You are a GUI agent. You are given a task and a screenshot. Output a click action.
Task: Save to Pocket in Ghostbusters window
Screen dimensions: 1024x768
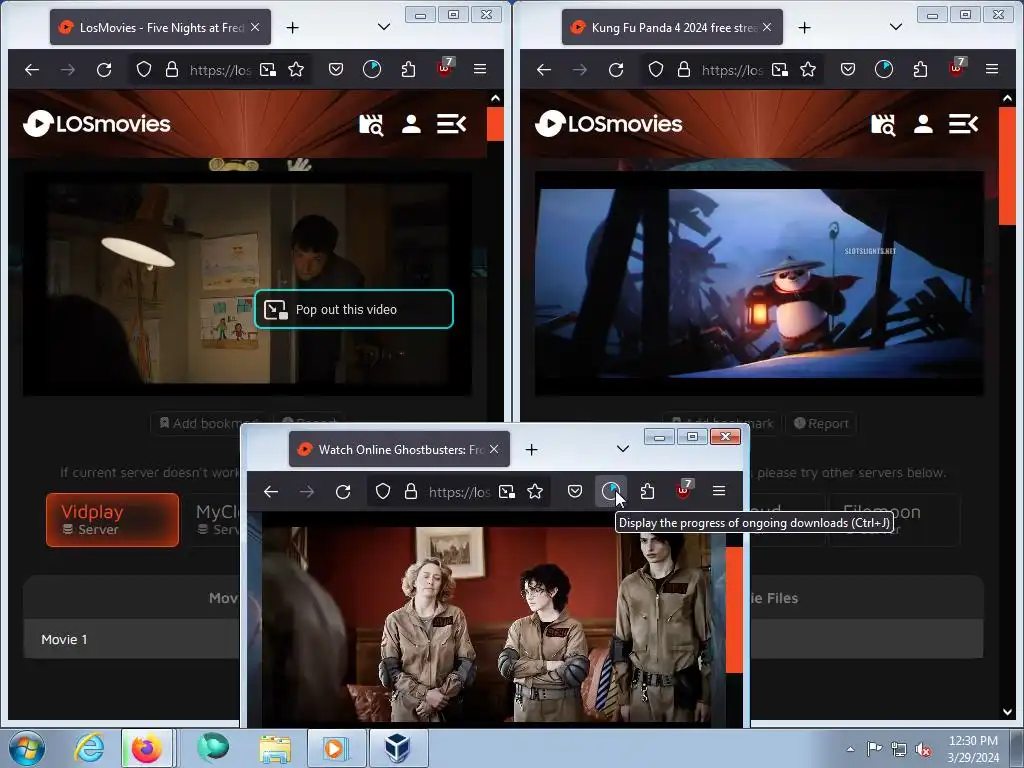575,491
